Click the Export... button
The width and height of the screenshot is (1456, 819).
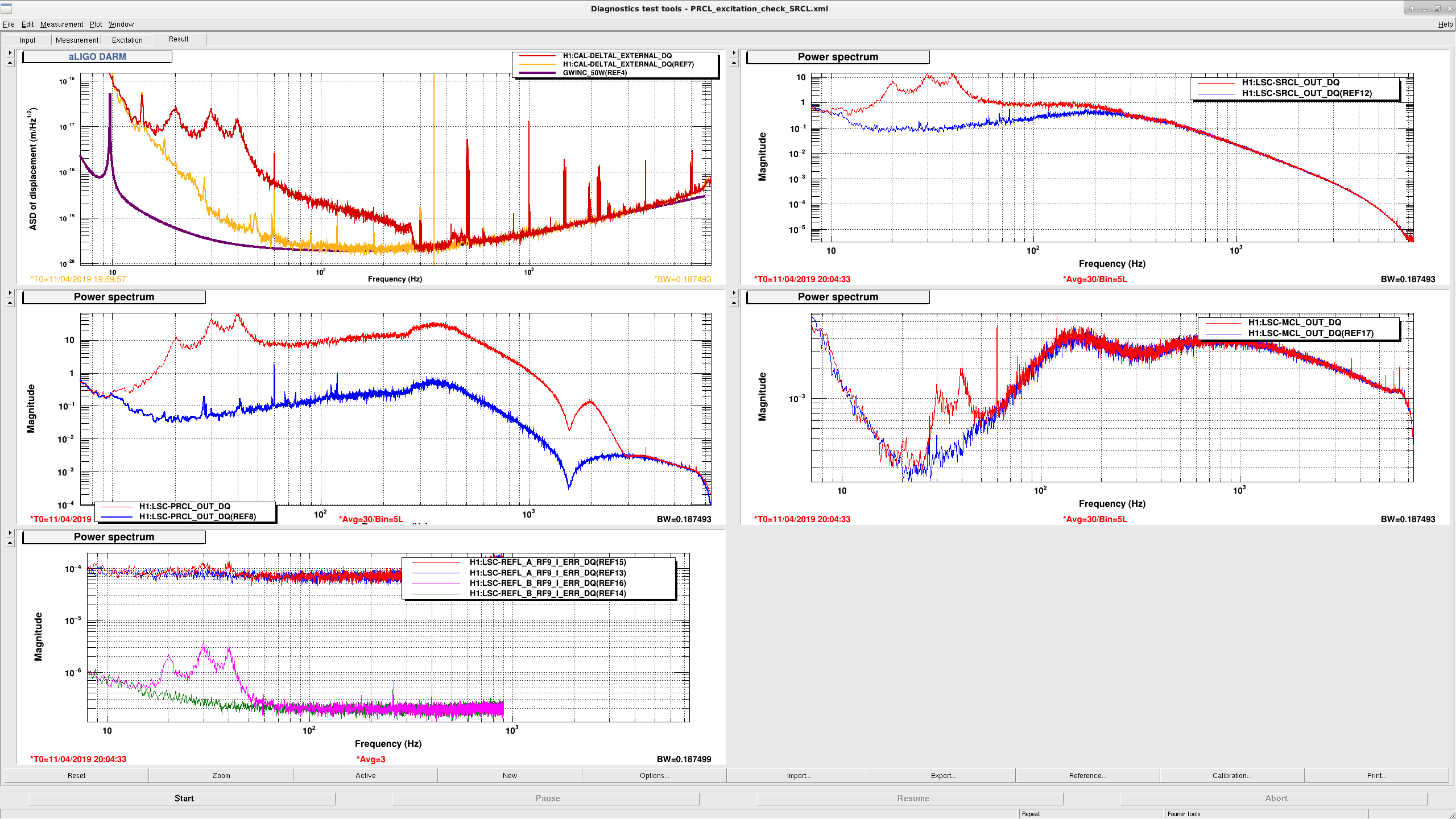[943, 775]
